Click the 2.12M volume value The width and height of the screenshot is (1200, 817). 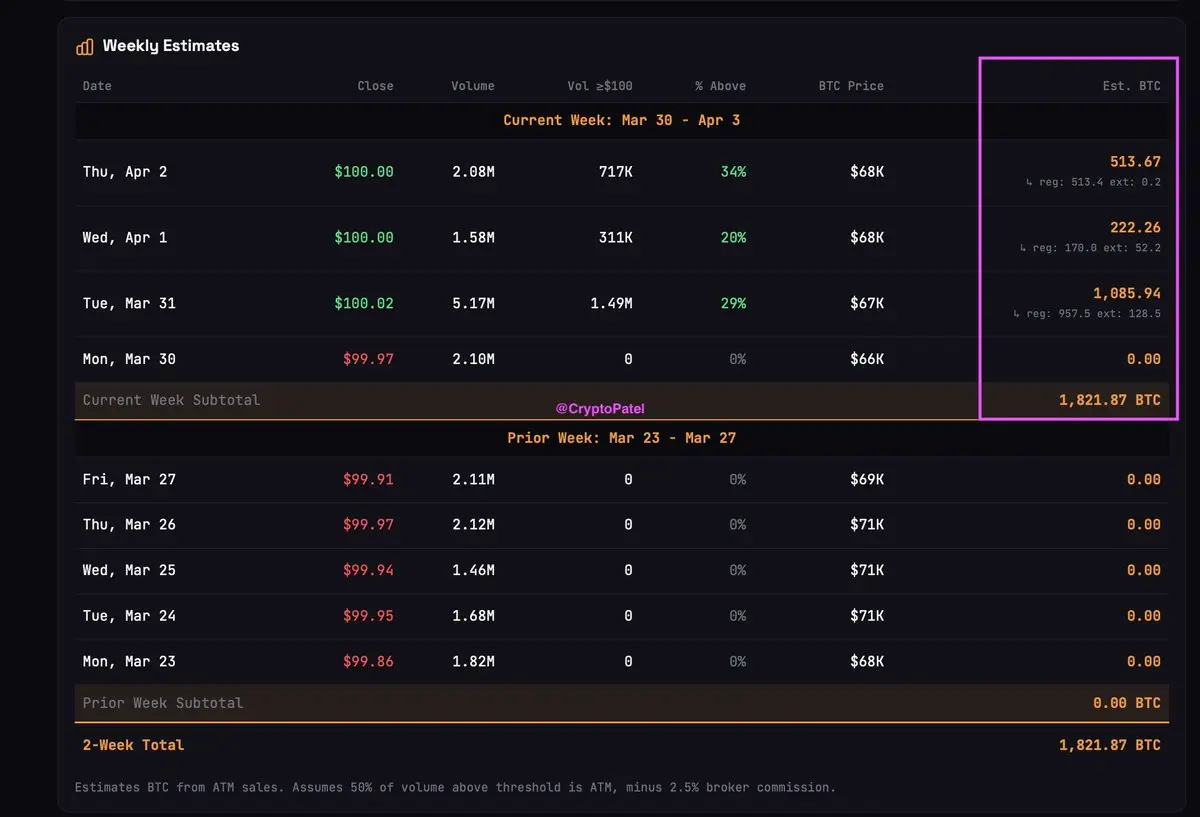(x=472, y=525)
